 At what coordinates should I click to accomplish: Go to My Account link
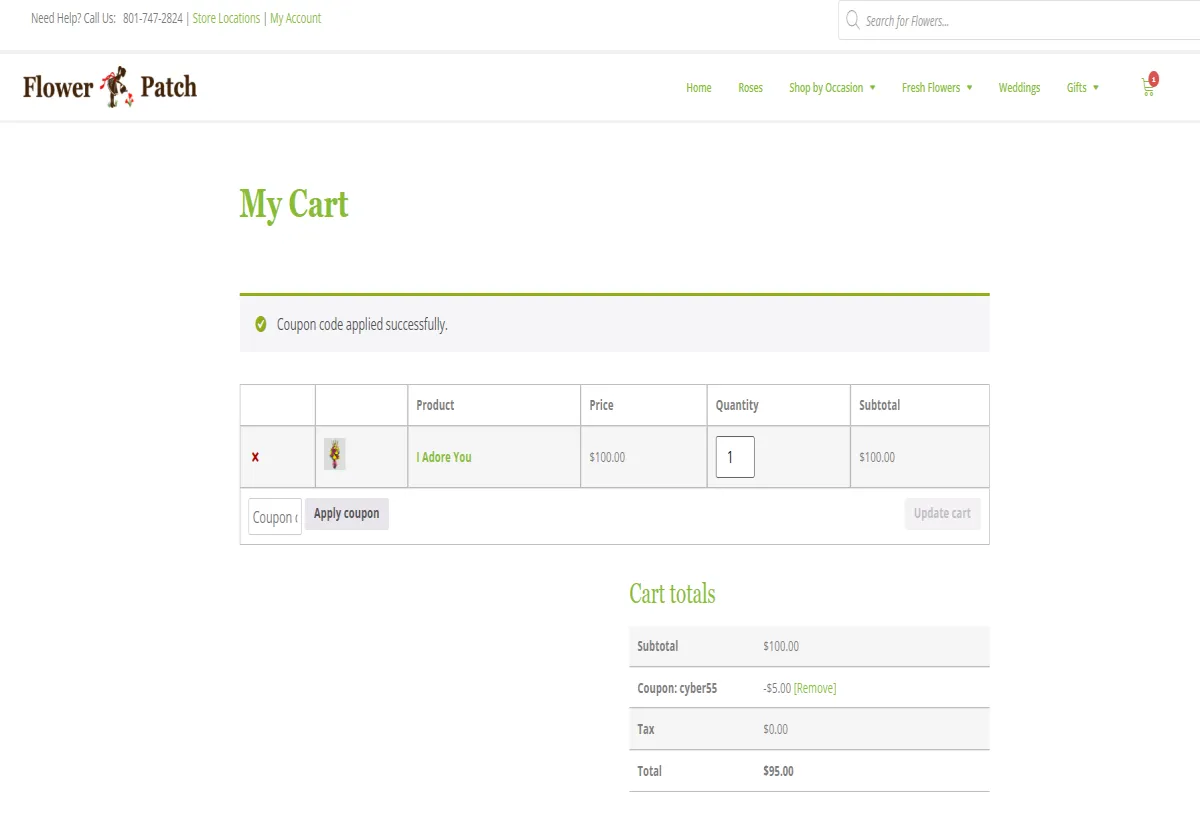295,18
